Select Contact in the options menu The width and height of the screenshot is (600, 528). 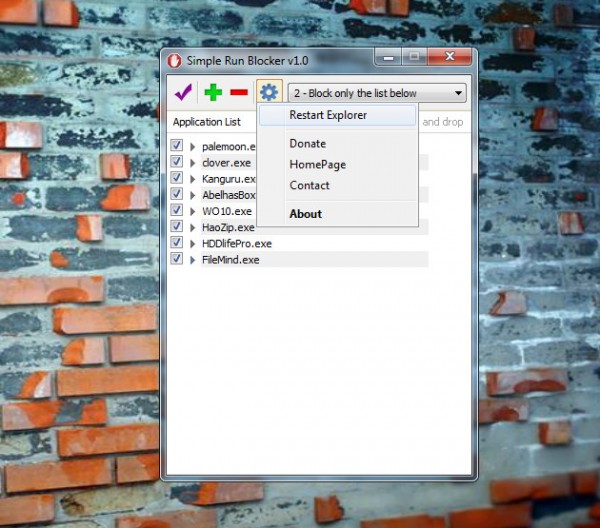click(x=309, y=185)
